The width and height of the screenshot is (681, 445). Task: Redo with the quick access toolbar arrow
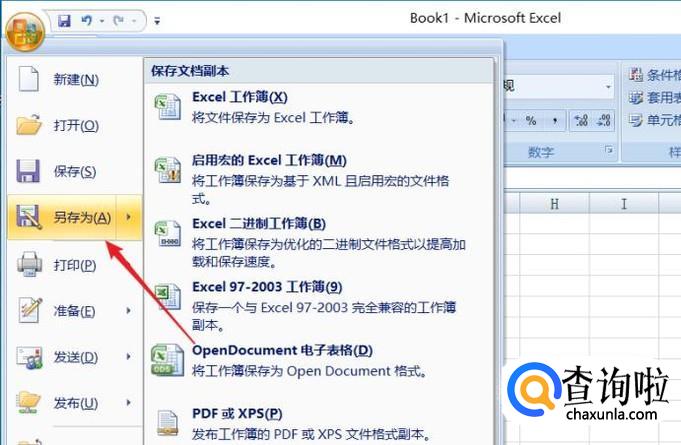118,20
